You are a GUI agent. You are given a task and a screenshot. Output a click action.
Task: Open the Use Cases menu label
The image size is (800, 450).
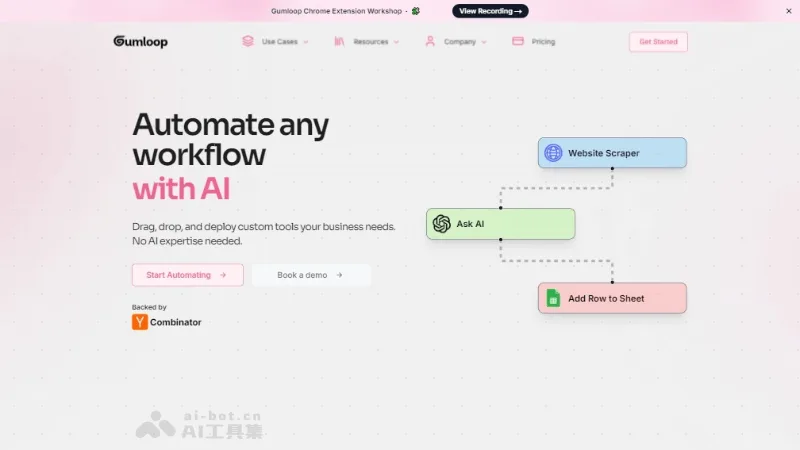pyautogui.click(x=280, y=42)
